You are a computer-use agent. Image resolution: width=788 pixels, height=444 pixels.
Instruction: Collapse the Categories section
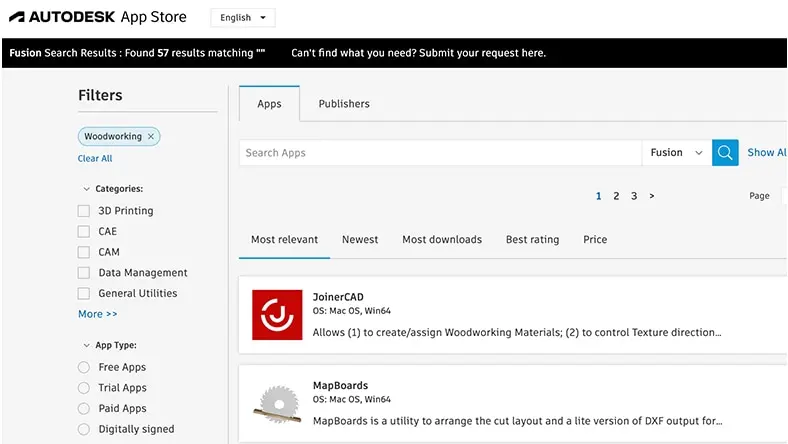coord(86,189)
